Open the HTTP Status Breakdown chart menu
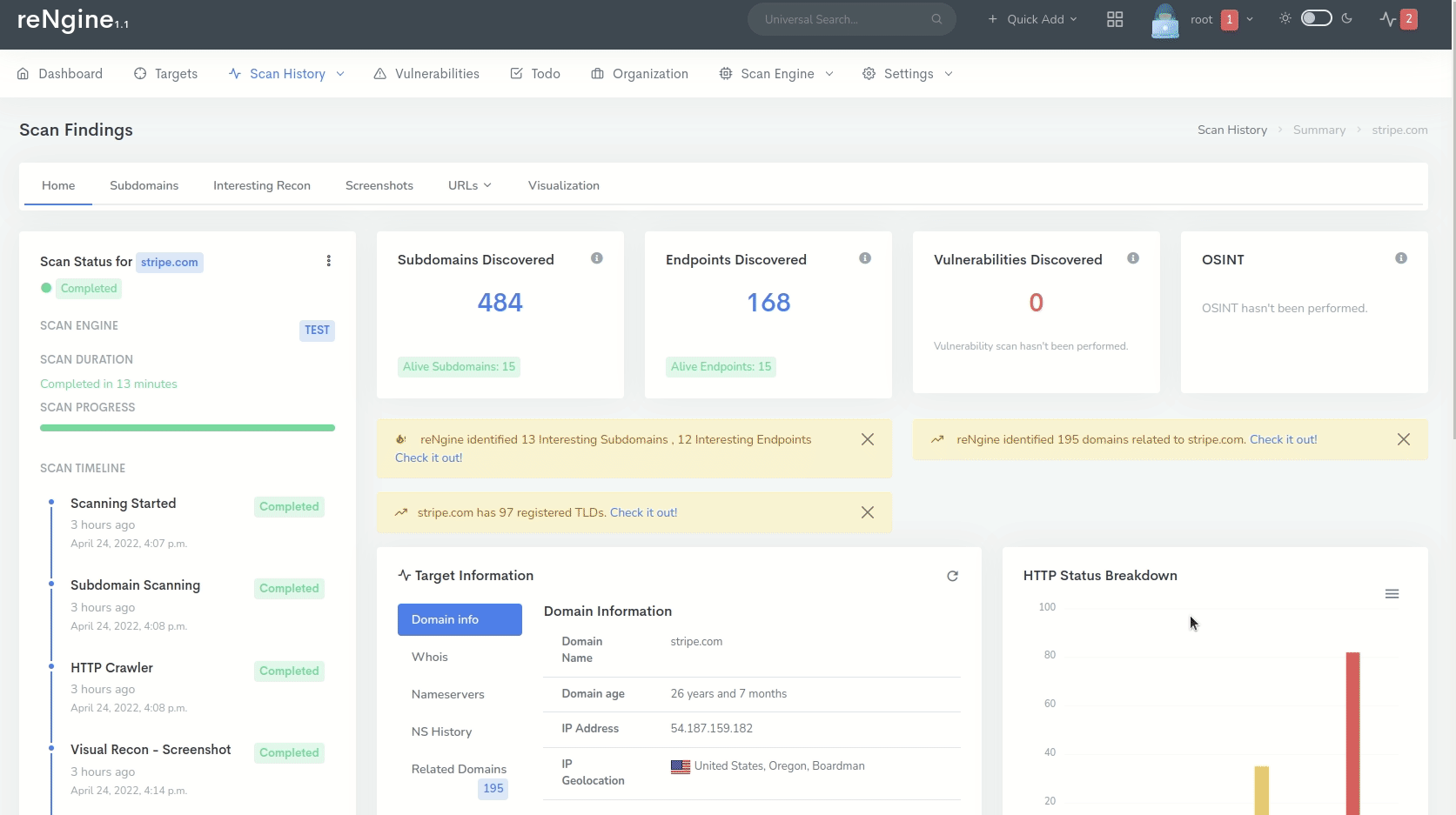This screenshot has width=1456, height=815. (1392, 594)
